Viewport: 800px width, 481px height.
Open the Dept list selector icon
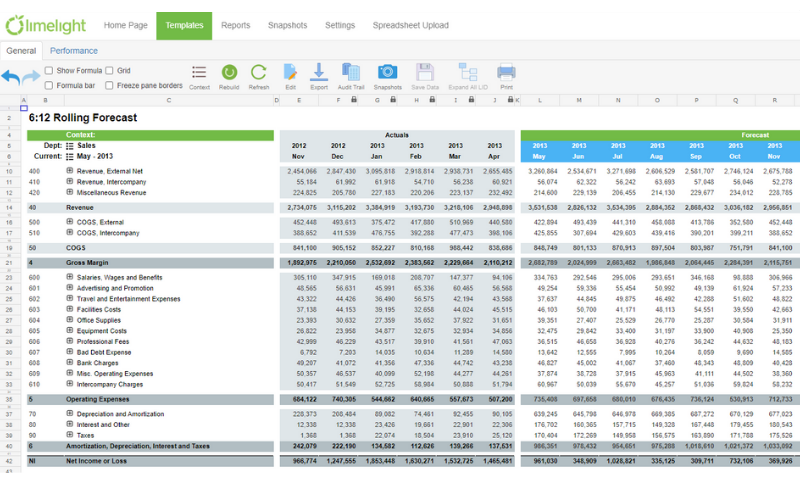(x=70, y=146)
